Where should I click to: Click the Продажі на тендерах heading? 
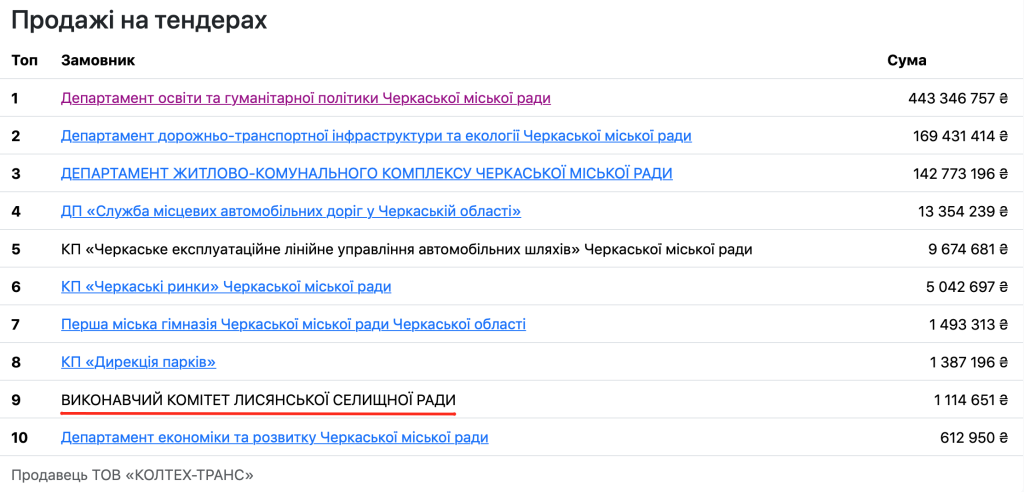(x=139, y=21)
